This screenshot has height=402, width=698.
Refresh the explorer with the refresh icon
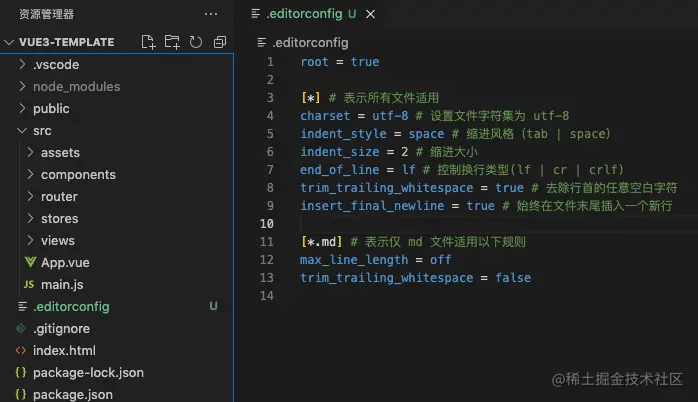[196, 42]
